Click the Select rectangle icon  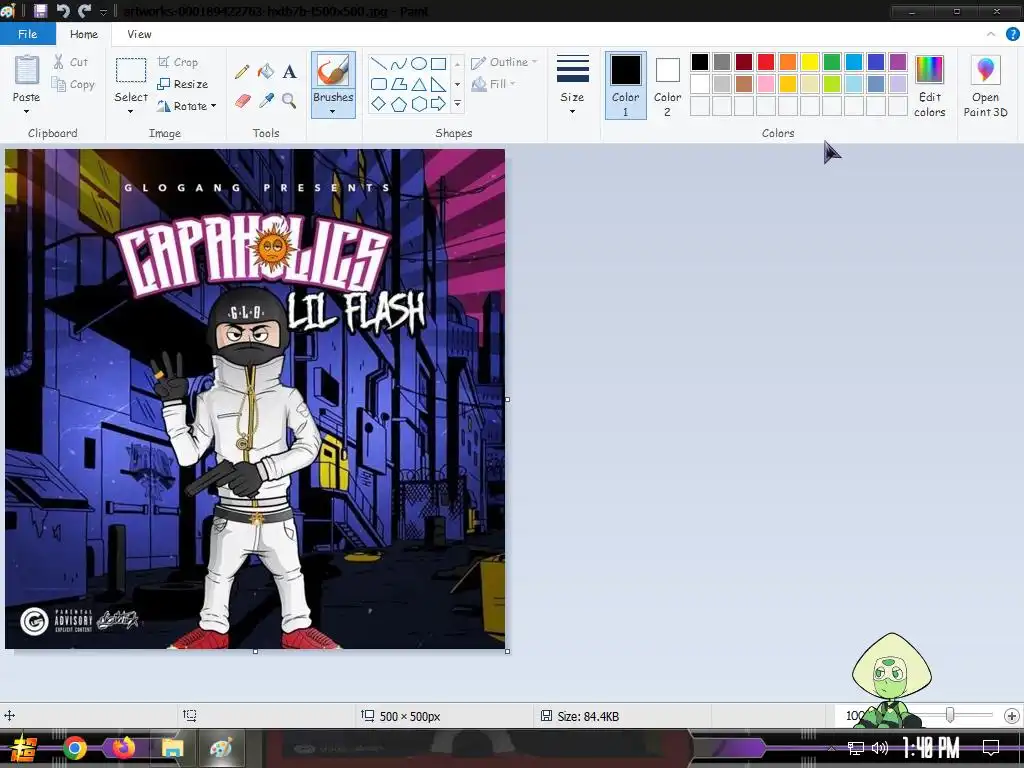coord(131,71)
